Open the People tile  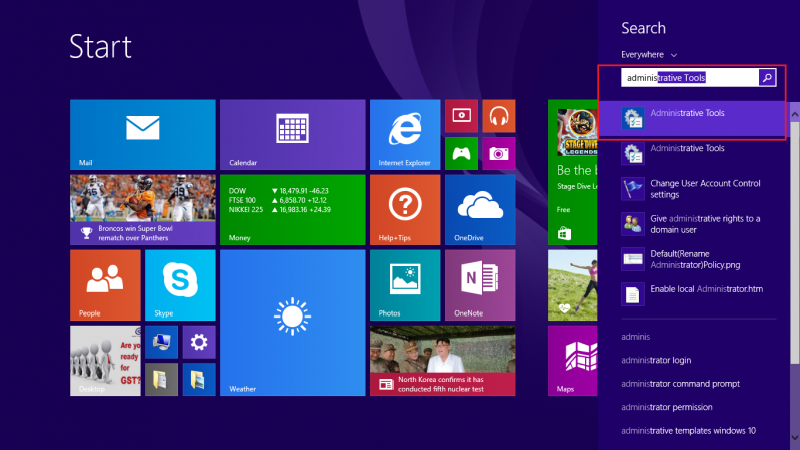point(105,285)
